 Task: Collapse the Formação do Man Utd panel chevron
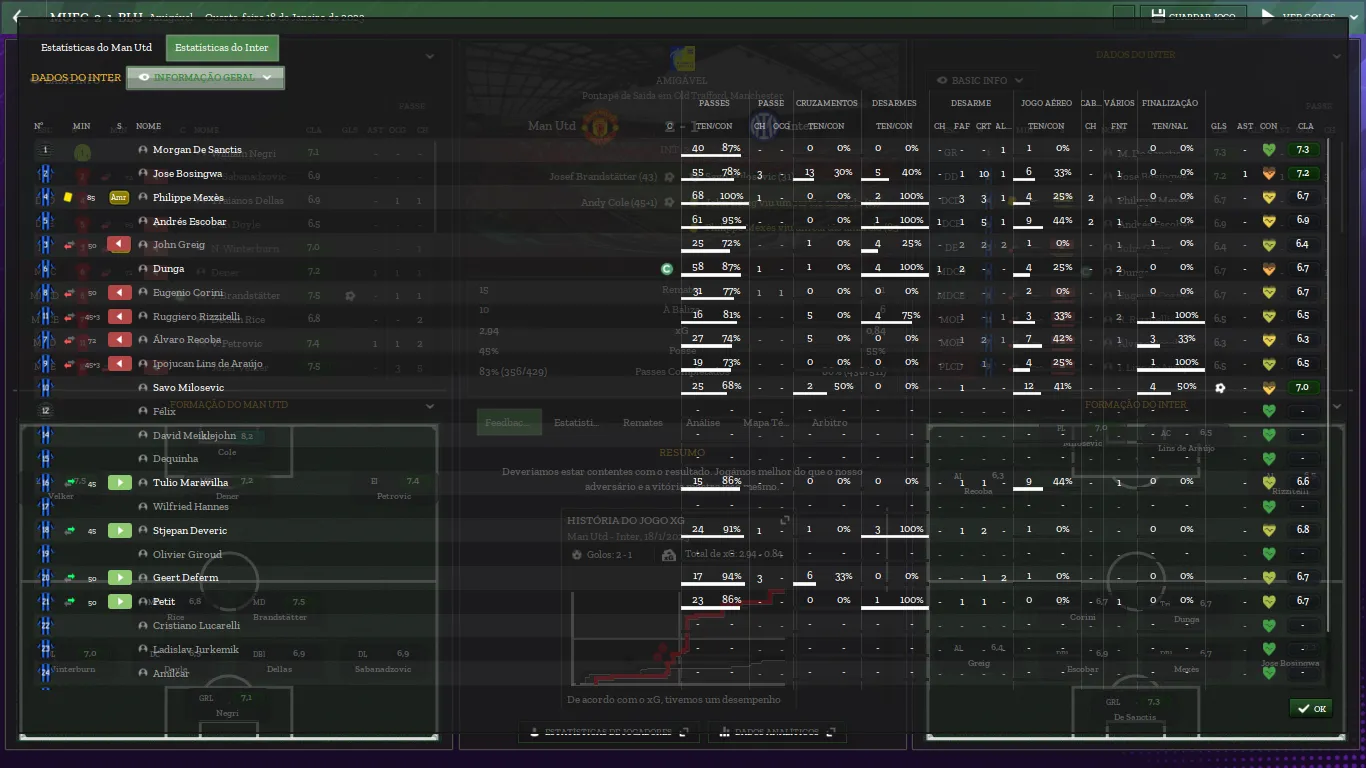pos(430,406)
